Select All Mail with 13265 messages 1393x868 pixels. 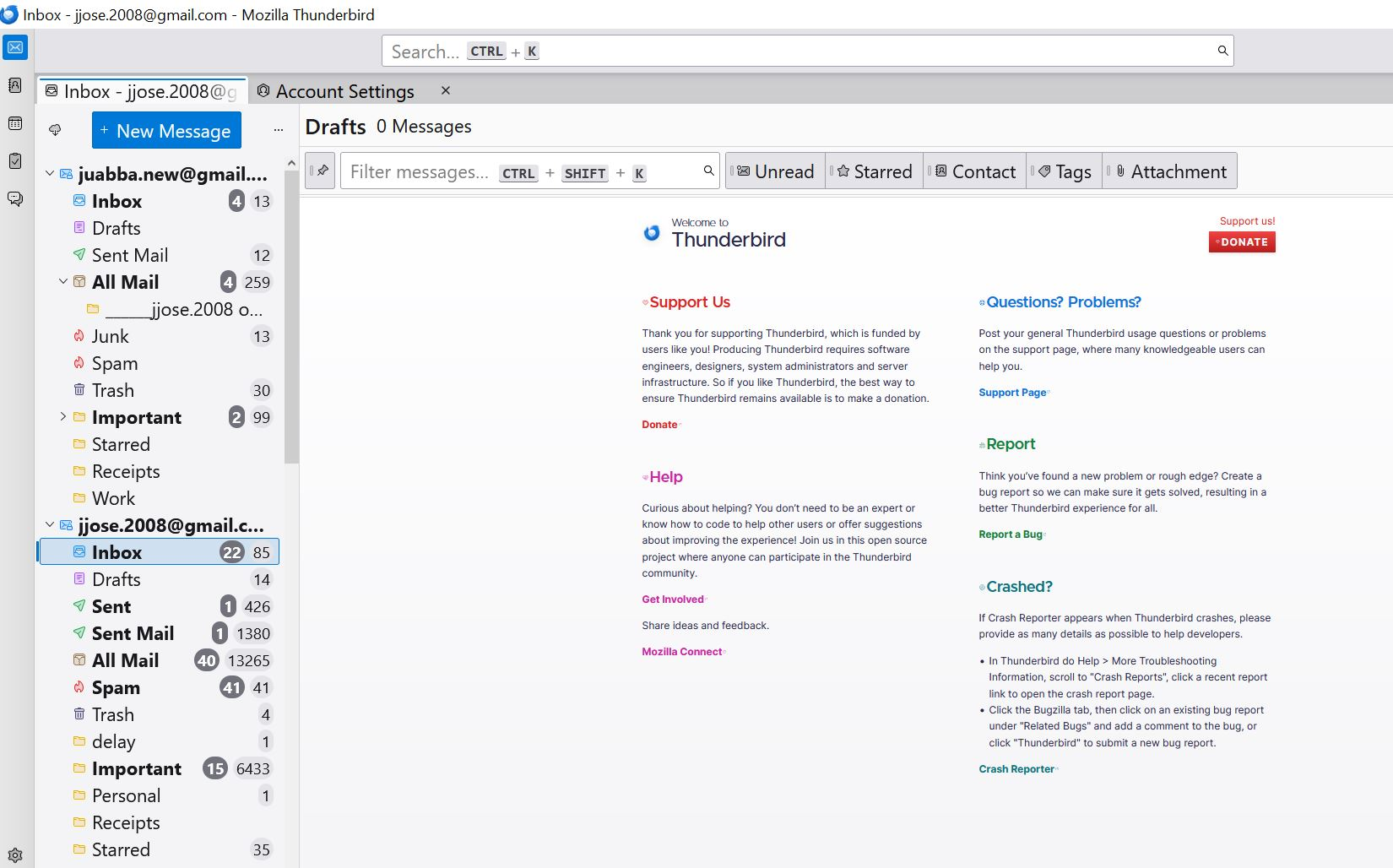(x=160, y=660)
